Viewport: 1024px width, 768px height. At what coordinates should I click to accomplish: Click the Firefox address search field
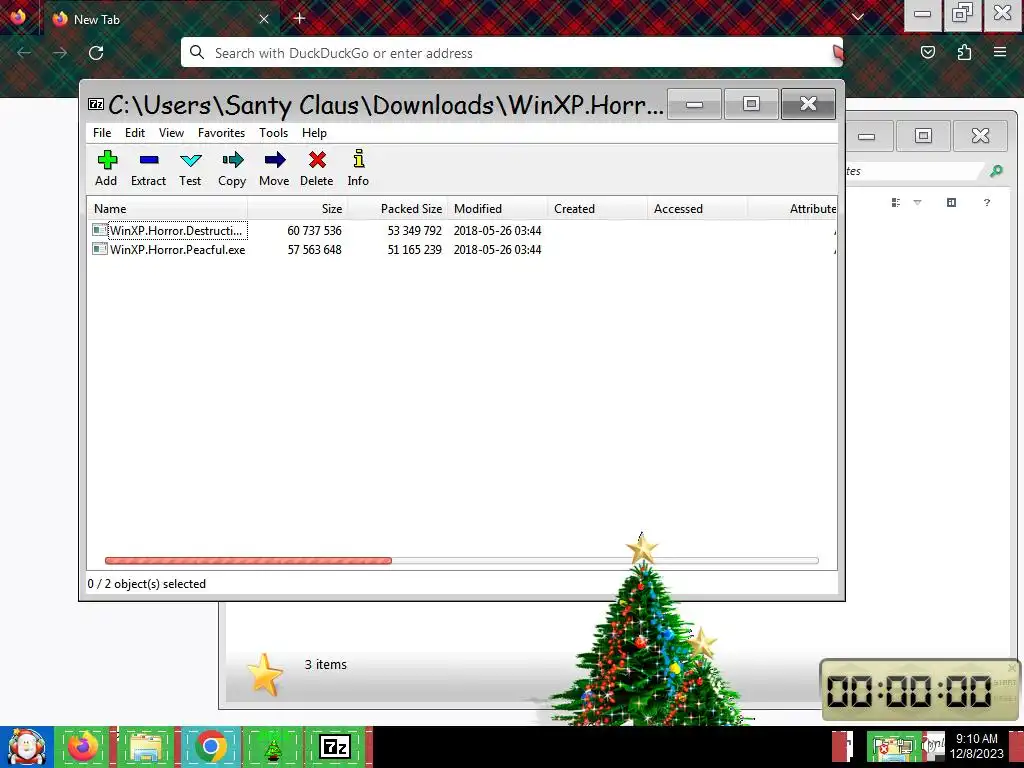pyautogui.click(x=511, y=52)
